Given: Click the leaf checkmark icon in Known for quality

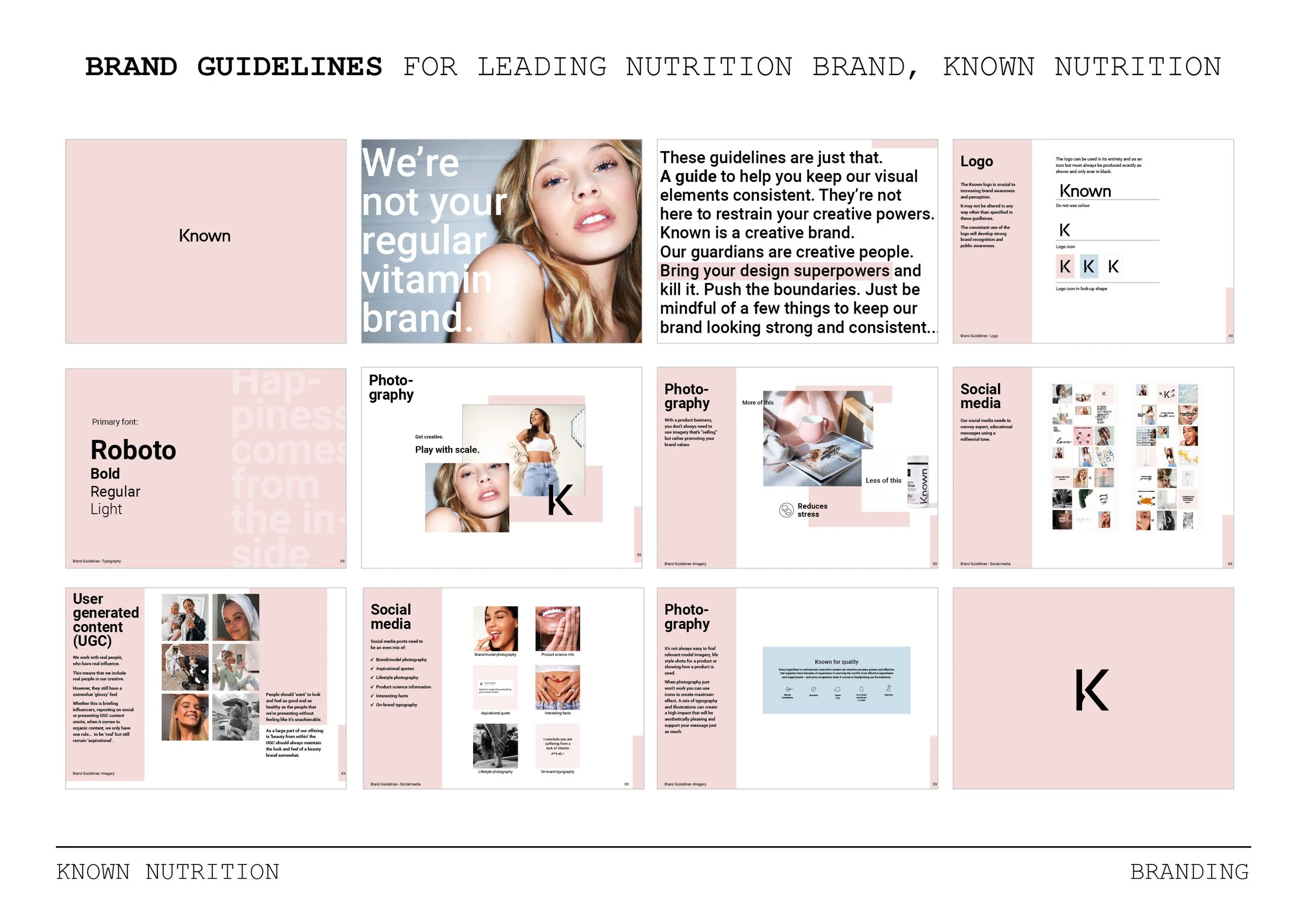Looking at the screenshot, I should pos(788,689).
